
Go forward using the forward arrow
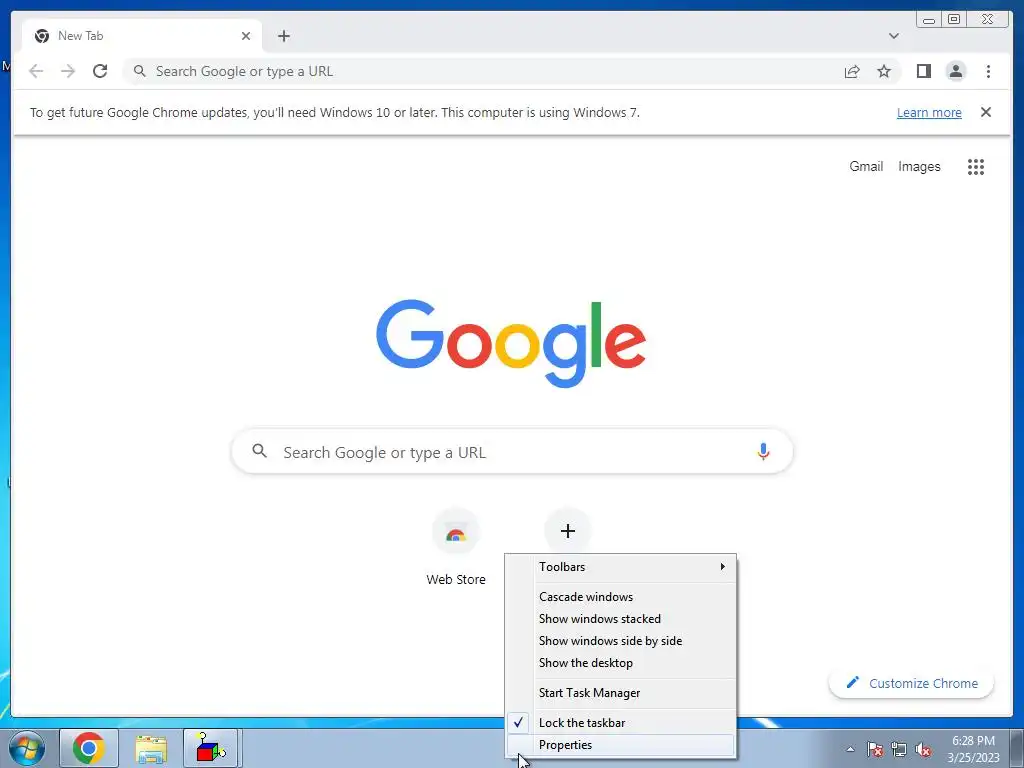(68, 71)
